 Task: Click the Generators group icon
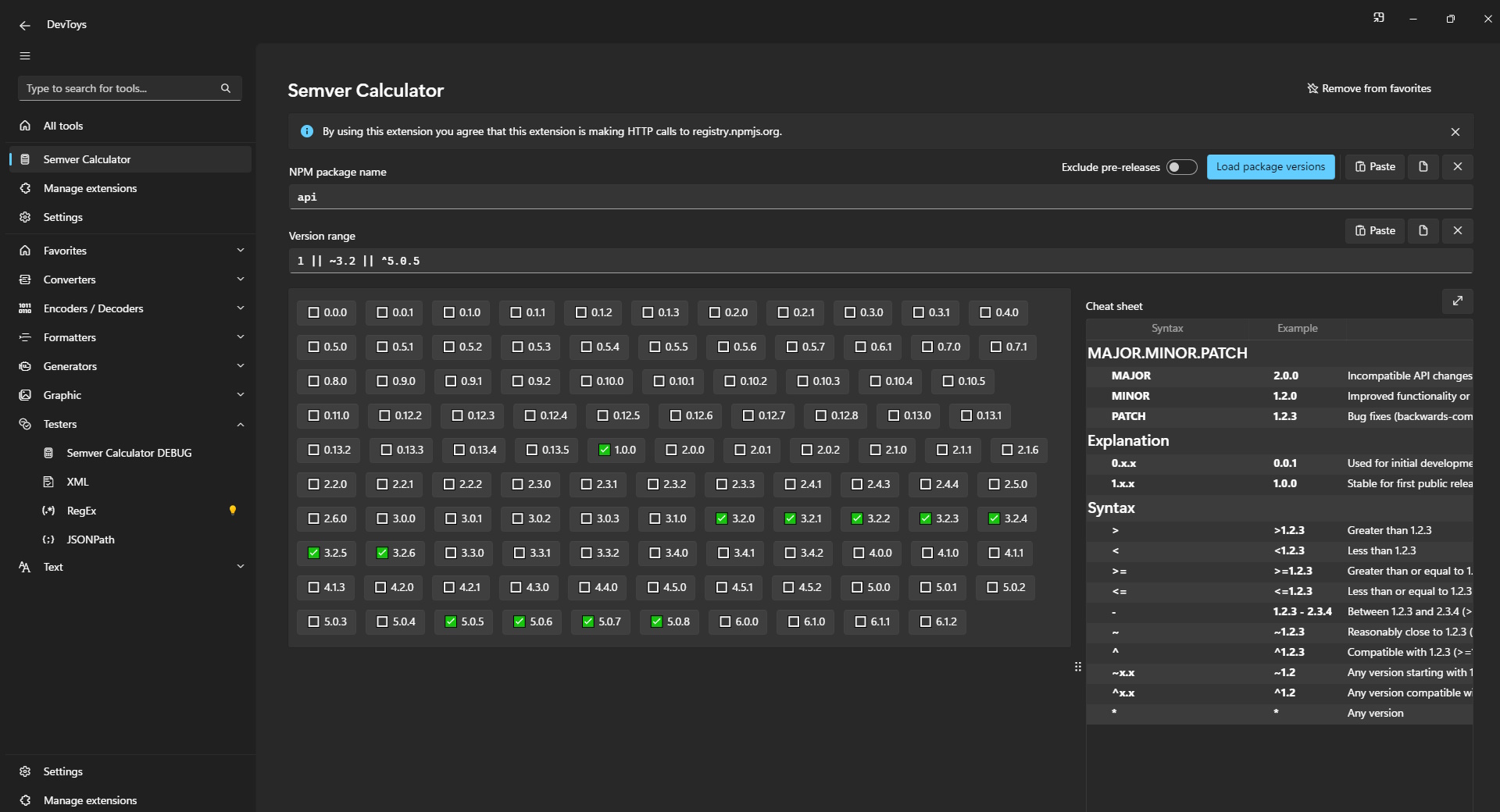25,366
